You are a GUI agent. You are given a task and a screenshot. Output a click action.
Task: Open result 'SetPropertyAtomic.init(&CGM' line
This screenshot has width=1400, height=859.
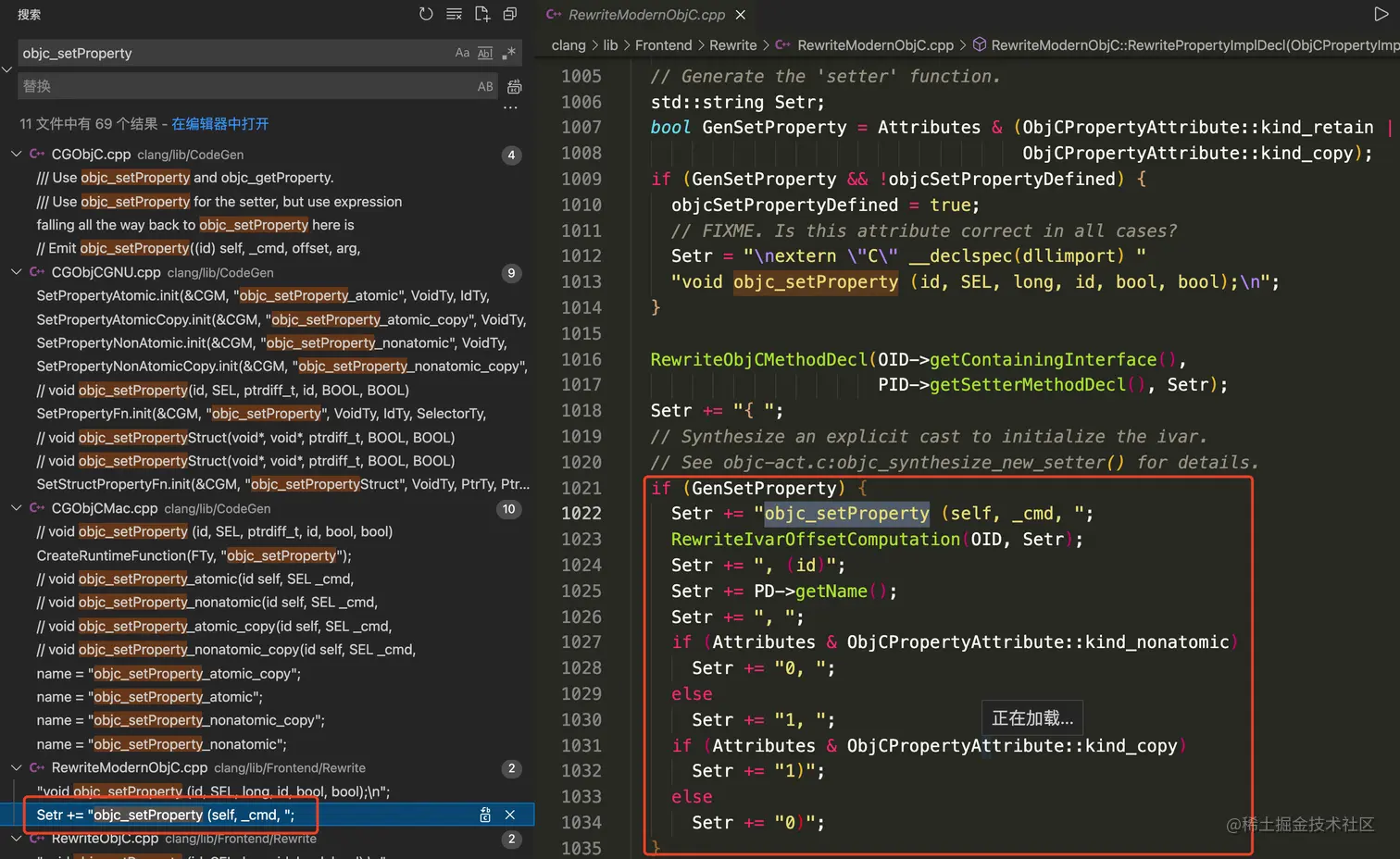point(263,295)
